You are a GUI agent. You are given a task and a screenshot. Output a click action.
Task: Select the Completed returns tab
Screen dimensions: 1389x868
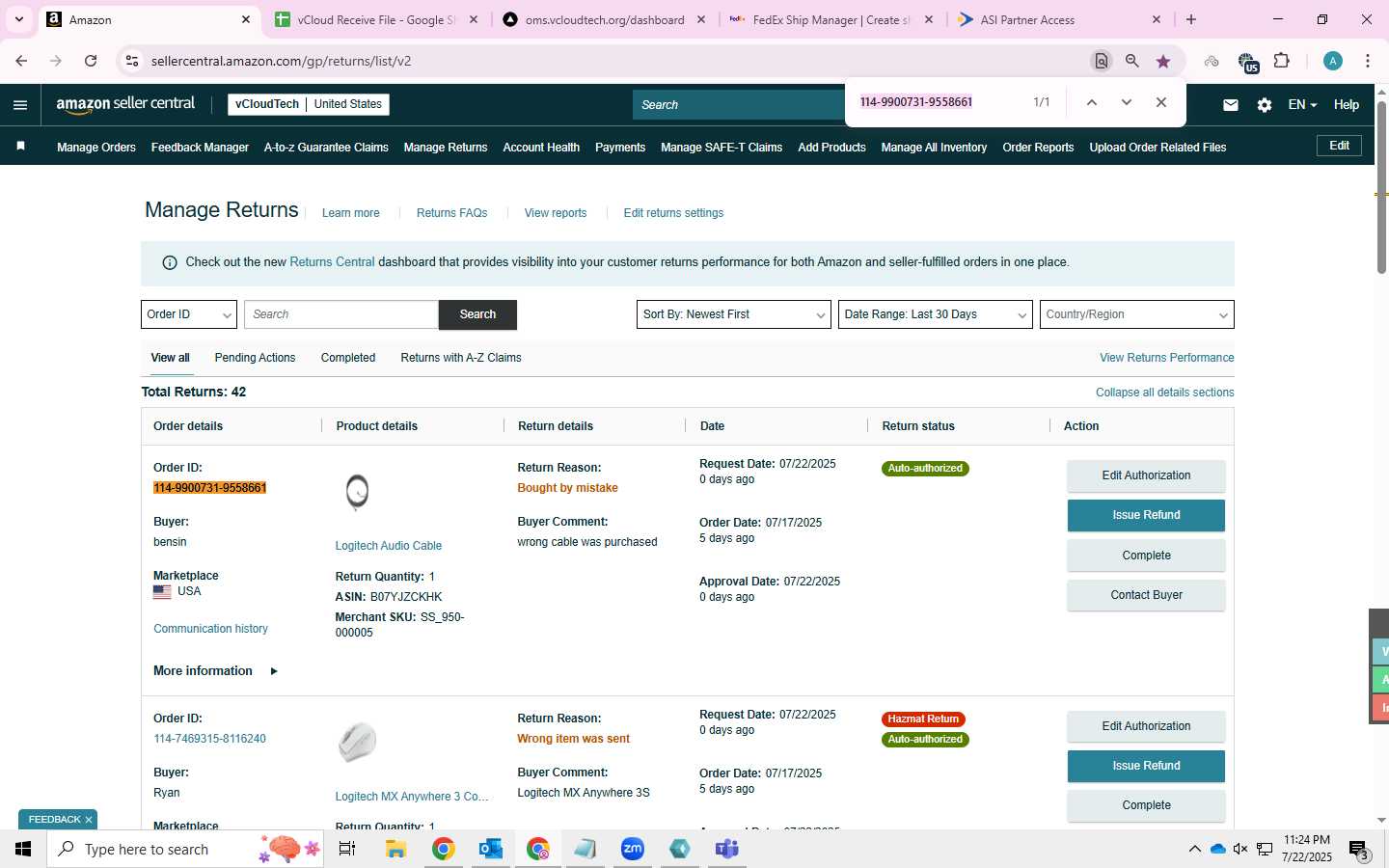[x=348, y=358]
